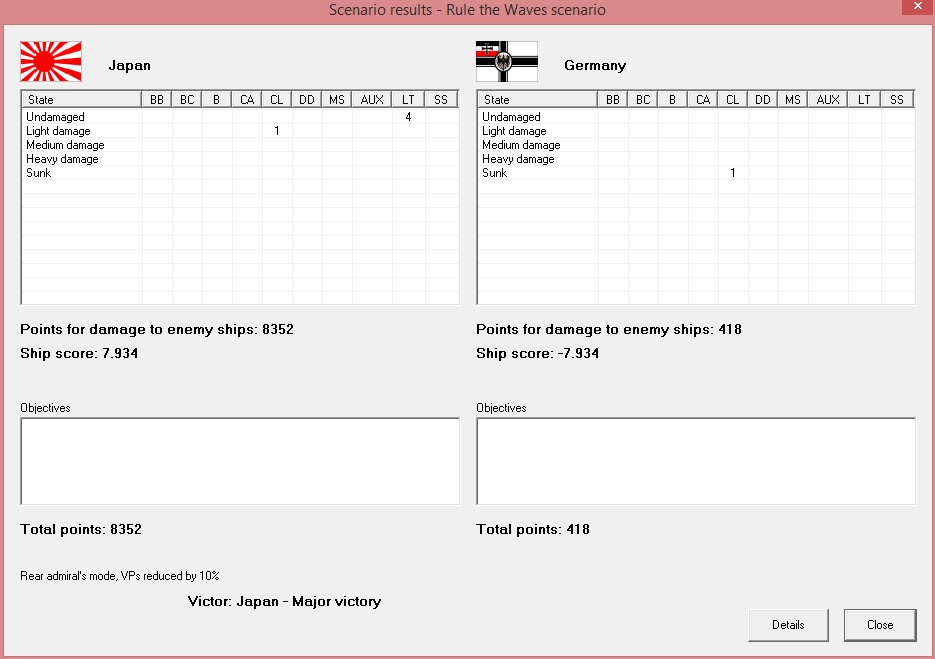
Task: Select the Light damage row in Japan's table
Action: click(240, 131)
